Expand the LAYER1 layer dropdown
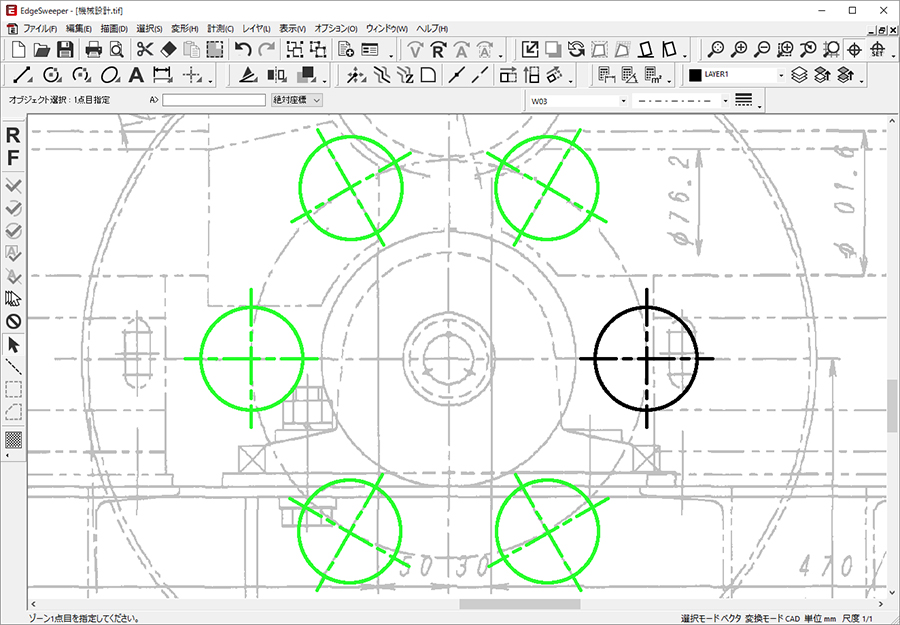Image resolution: width=900 pixels, height=625 pixels. pos(779,75)
